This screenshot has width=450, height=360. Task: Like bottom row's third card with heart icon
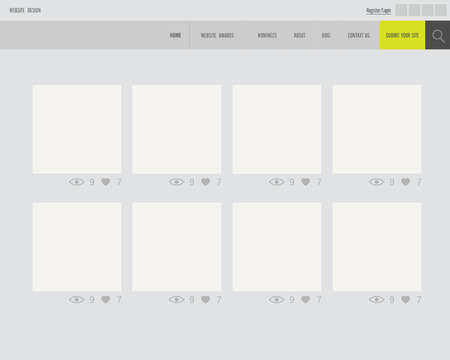click(306, 299)
